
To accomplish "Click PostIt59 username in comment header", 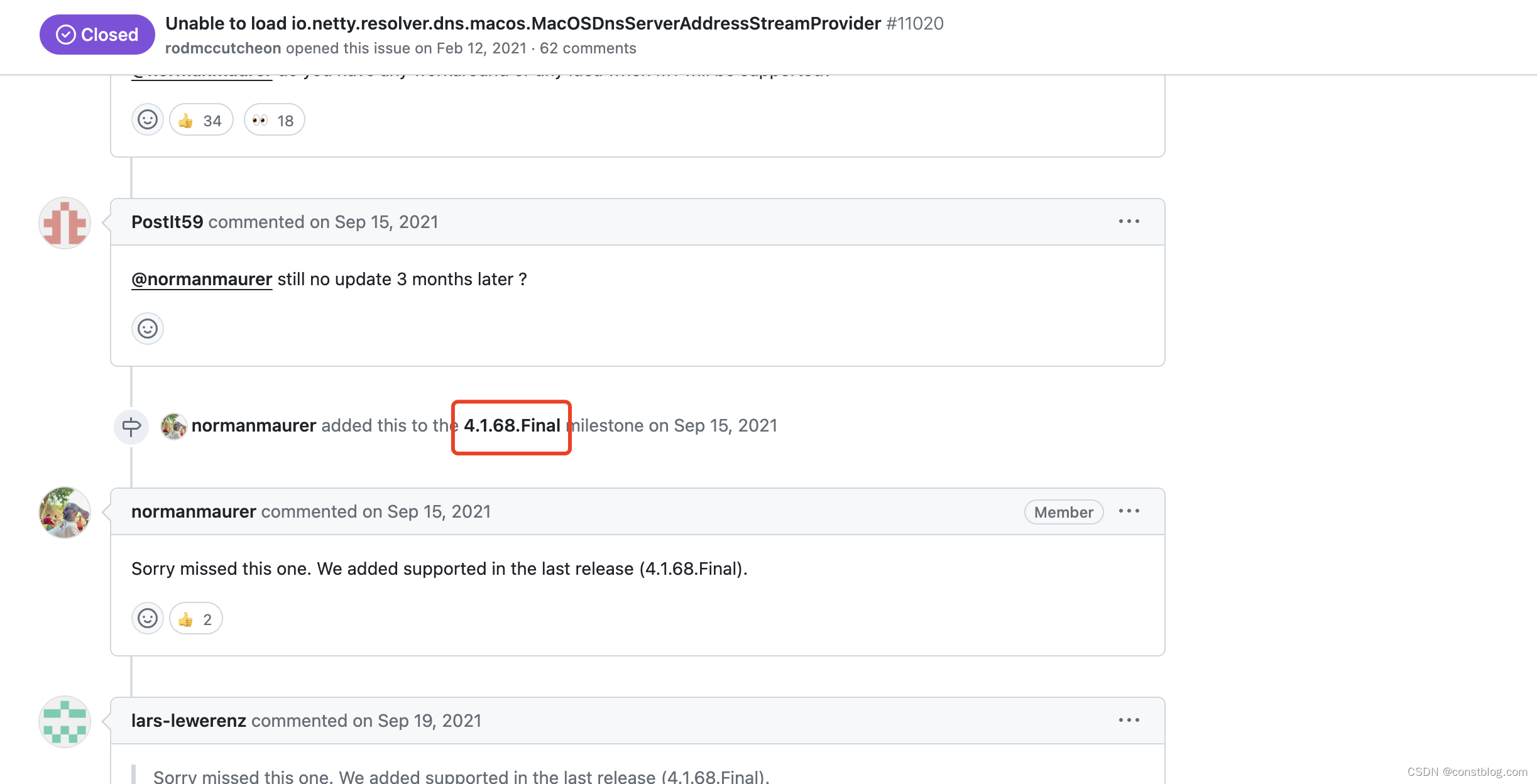I will 167,222.
